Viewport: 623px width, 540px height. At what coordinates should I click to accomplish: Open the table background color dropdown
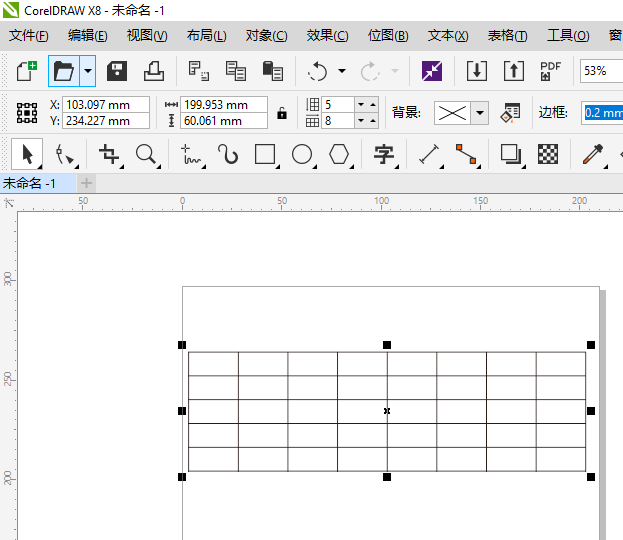pyautogui.click(x=480, y=112)
